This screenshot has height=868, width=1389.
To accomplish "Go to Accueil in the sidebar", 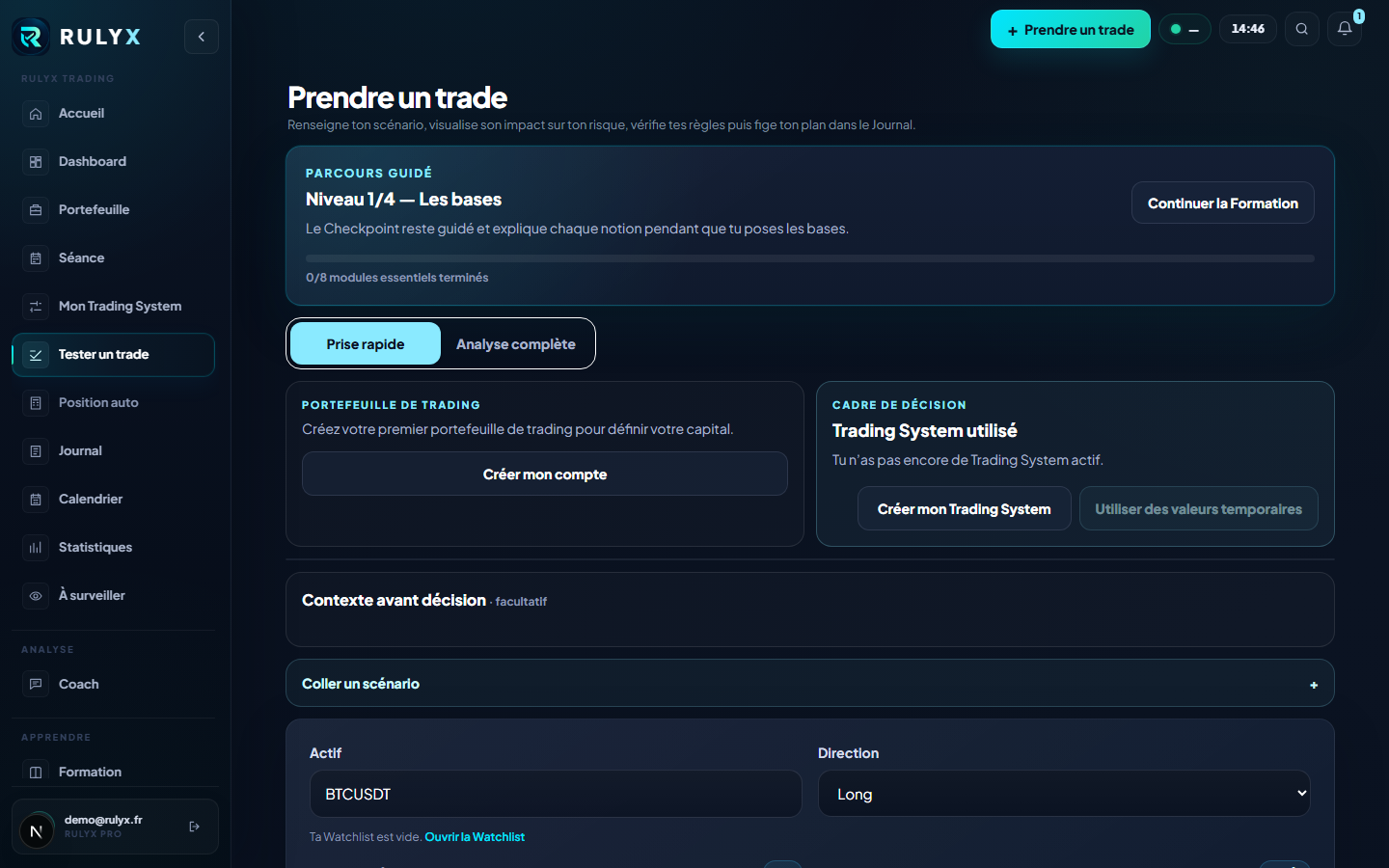I will coord(113,114).
